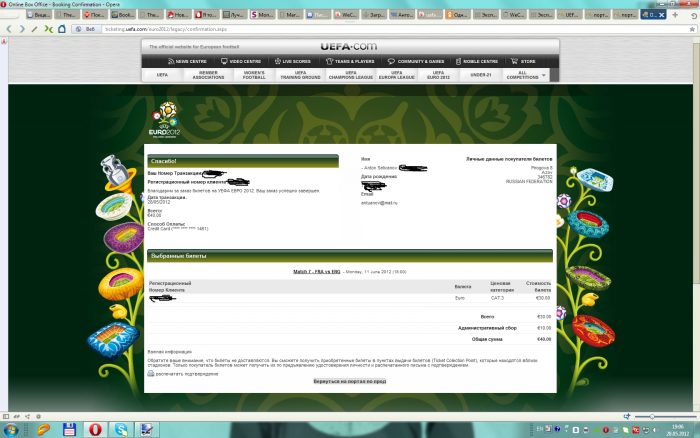Toggle the Opera panel icon in status bar
The width and height of the screenshot is (700, 438).
click(6, 416)
